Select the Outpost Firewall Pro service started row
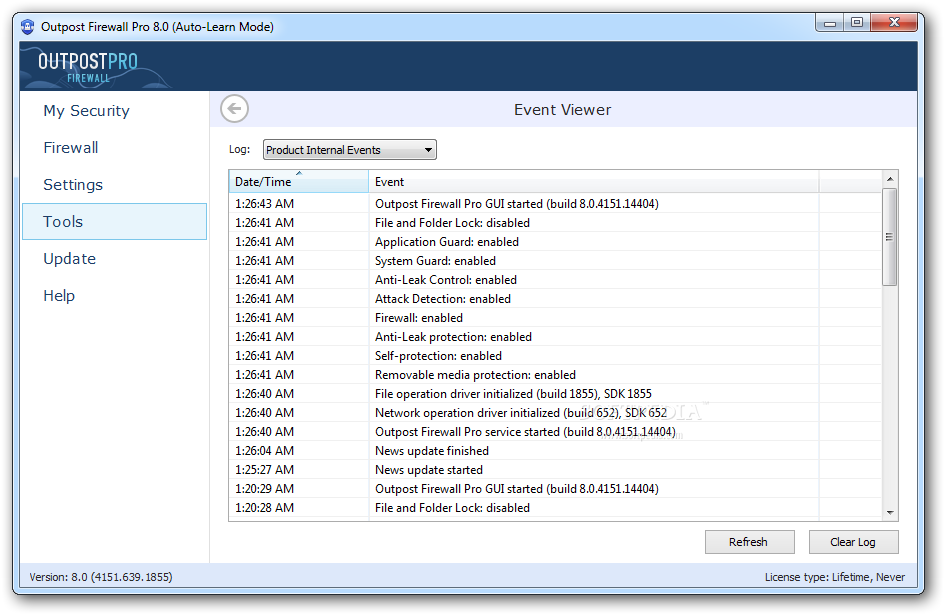The height and width of the screenshot is (615, 945). click(x=554, y=432)
